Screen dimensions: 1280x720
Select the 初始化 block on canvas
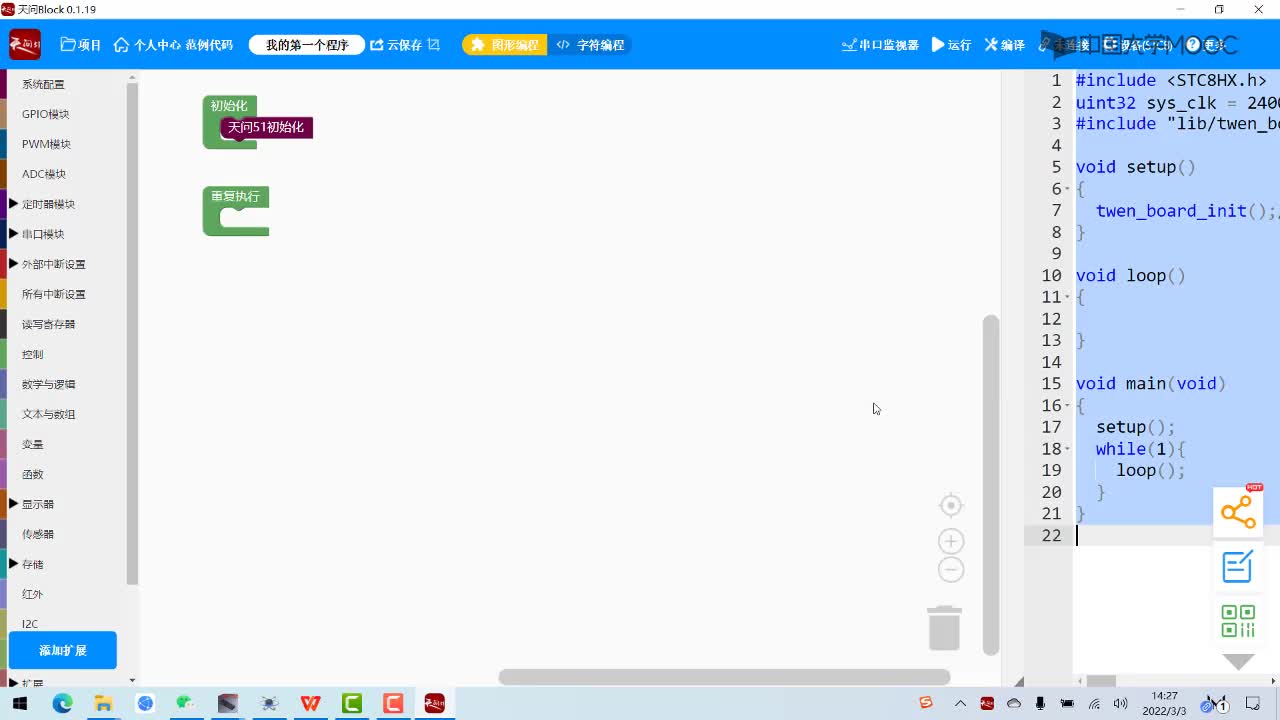[228, 105]
